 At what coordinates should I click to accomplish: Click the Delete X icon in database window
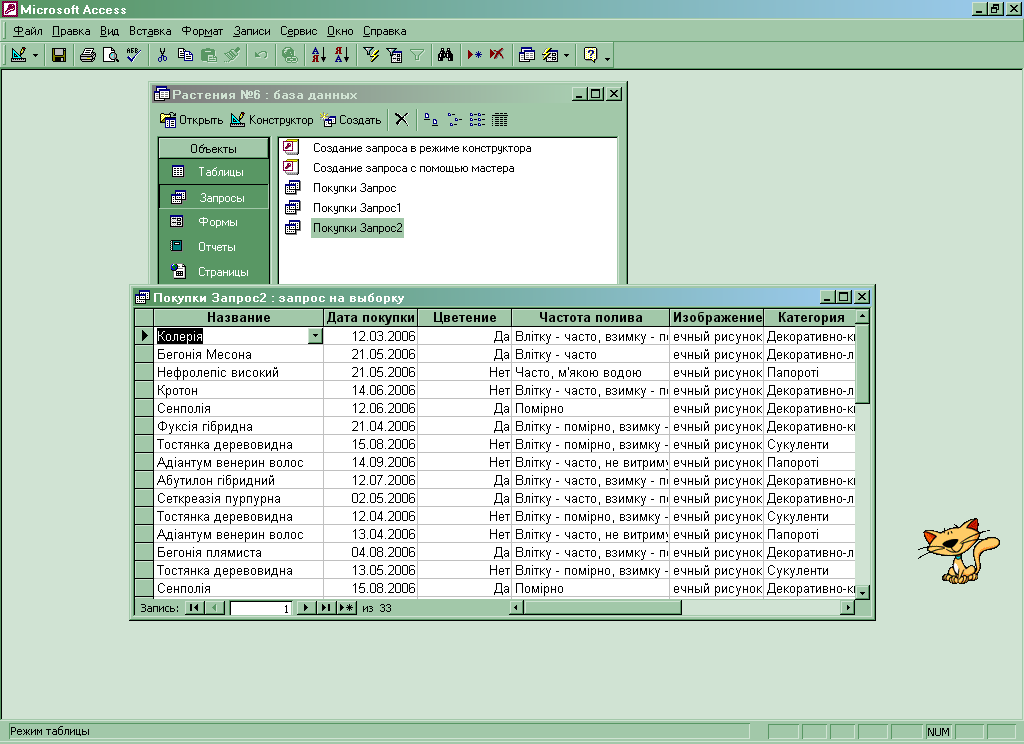(x=402, y=119)
